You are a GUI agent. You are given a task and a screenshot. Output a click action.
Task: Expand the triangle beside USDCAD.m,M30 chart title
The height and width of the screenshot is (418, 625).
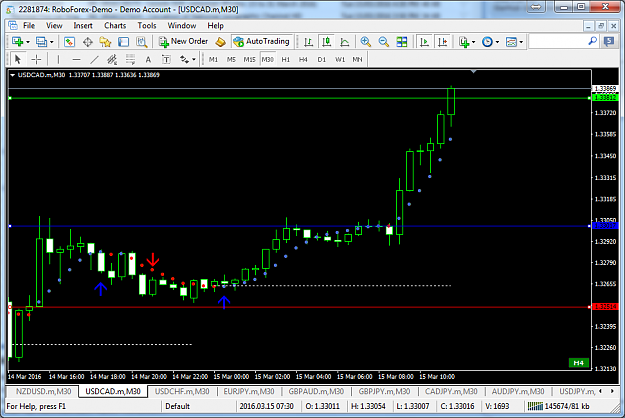(x=12, y=75)
